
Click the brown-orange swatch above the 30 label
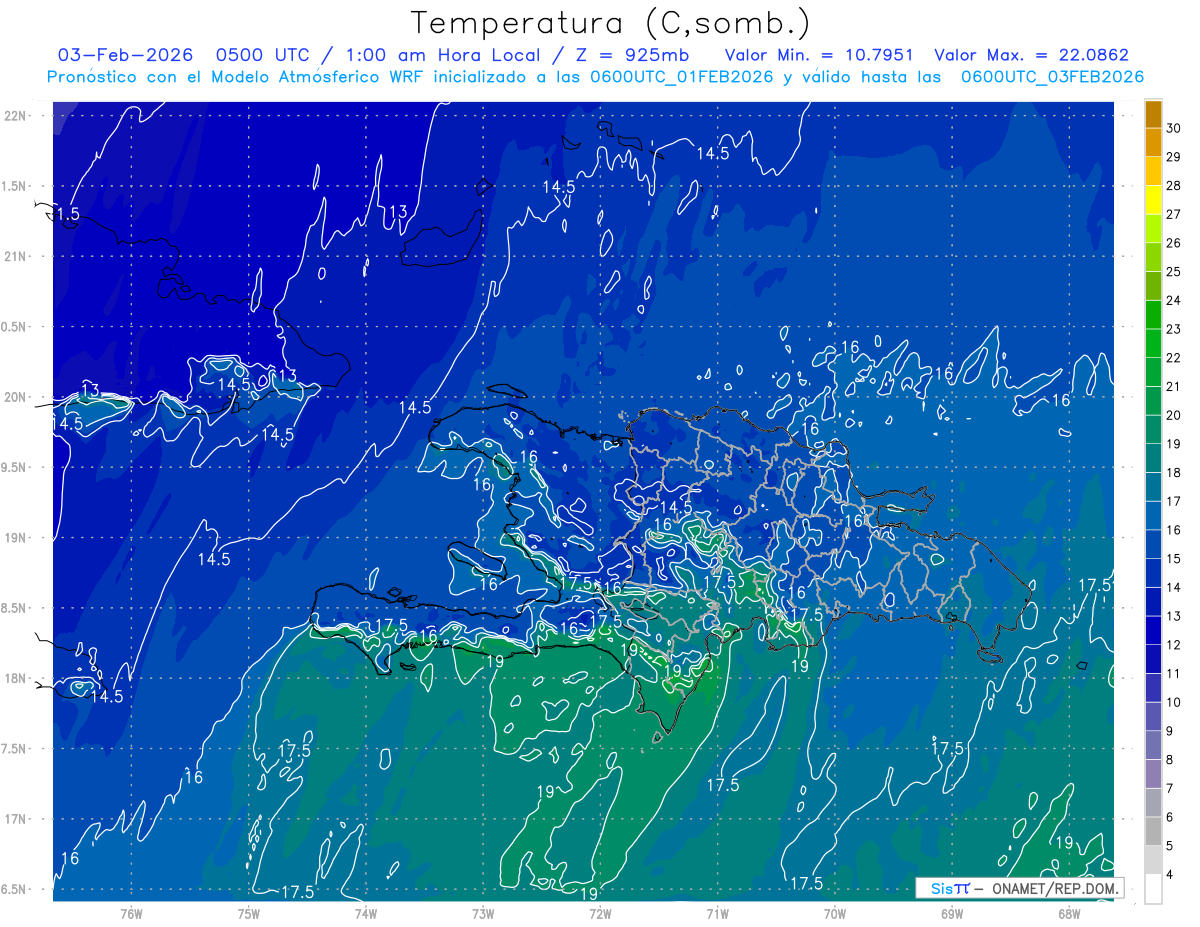(x=1154, y=114)
